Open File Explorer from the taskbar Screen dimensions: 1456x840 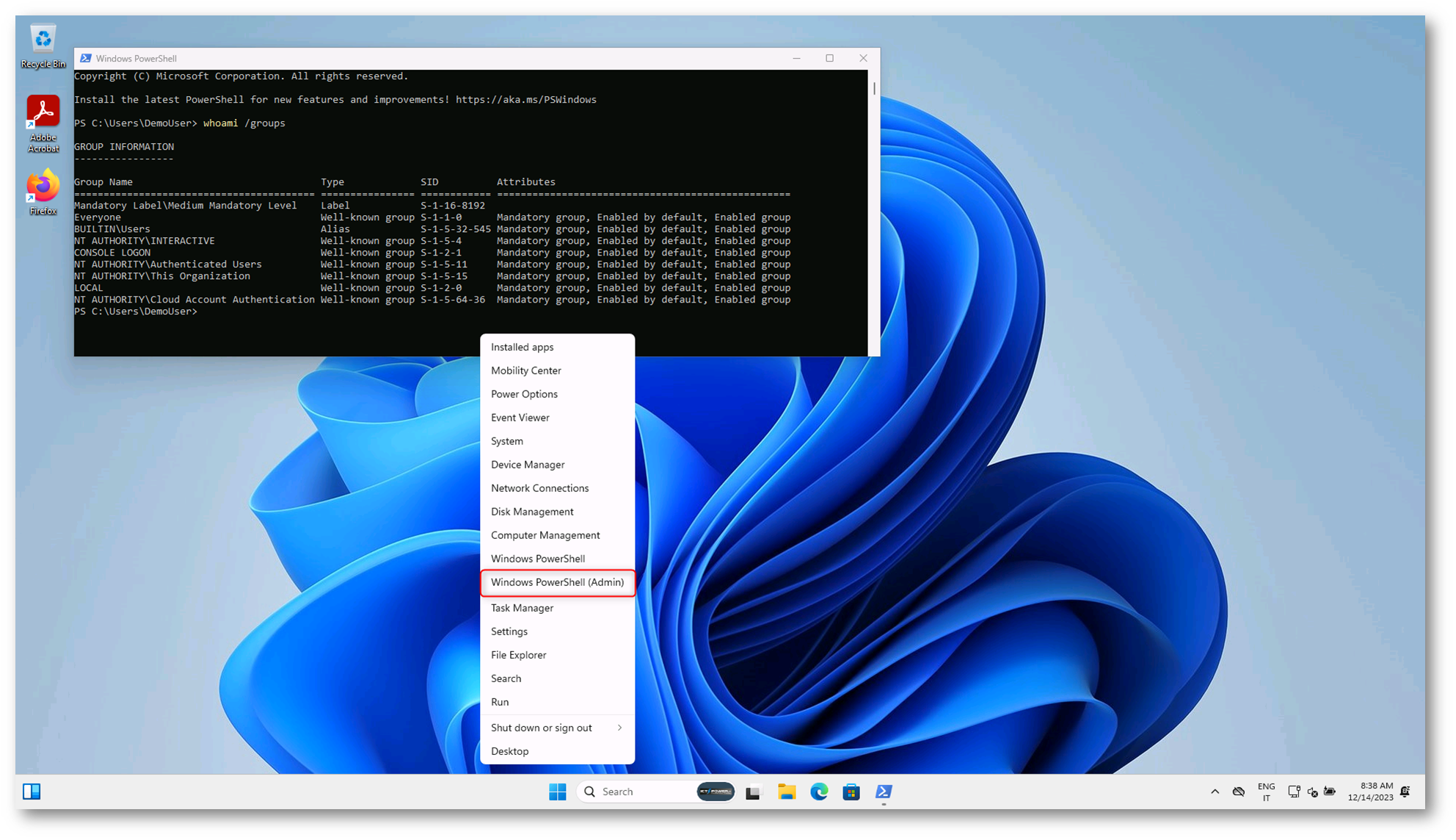[x=787, y=792]
